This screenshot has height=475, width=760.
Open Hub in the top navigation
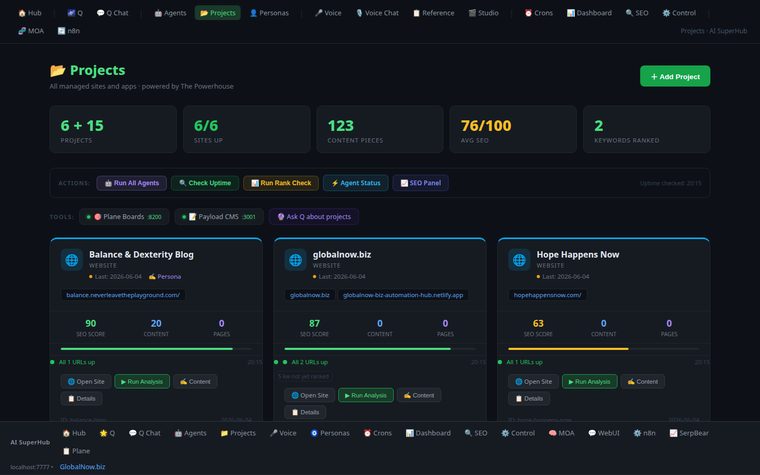tap(30, 13)
